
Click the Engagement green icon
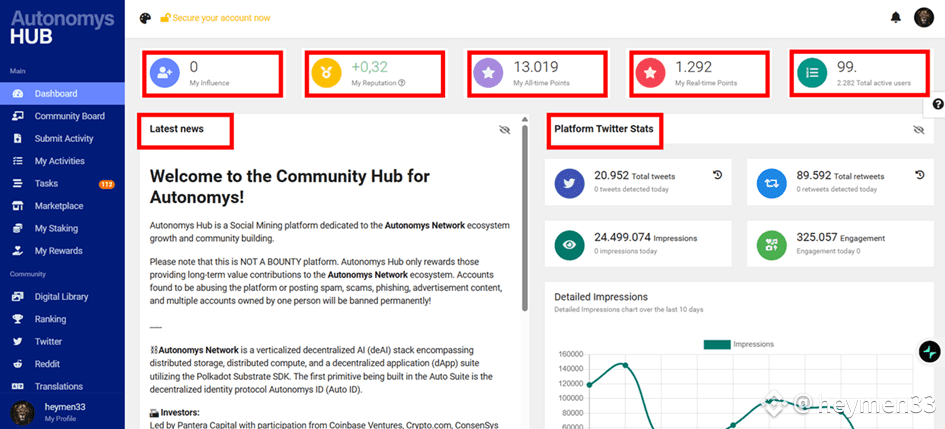coord(771,245)
